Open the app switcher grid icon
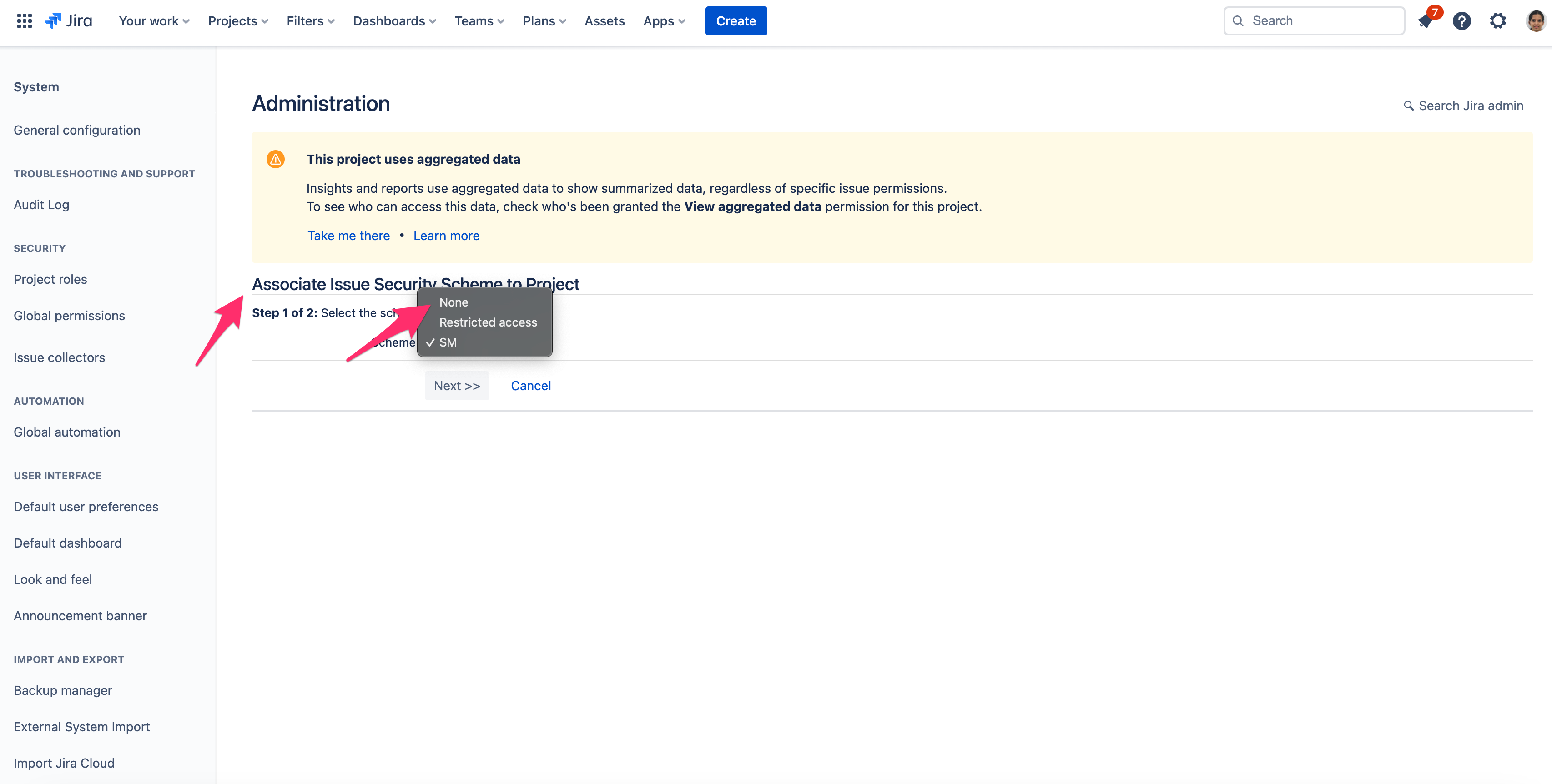The height and width of the screenshot is (784, 1552). tap(24, 21)
